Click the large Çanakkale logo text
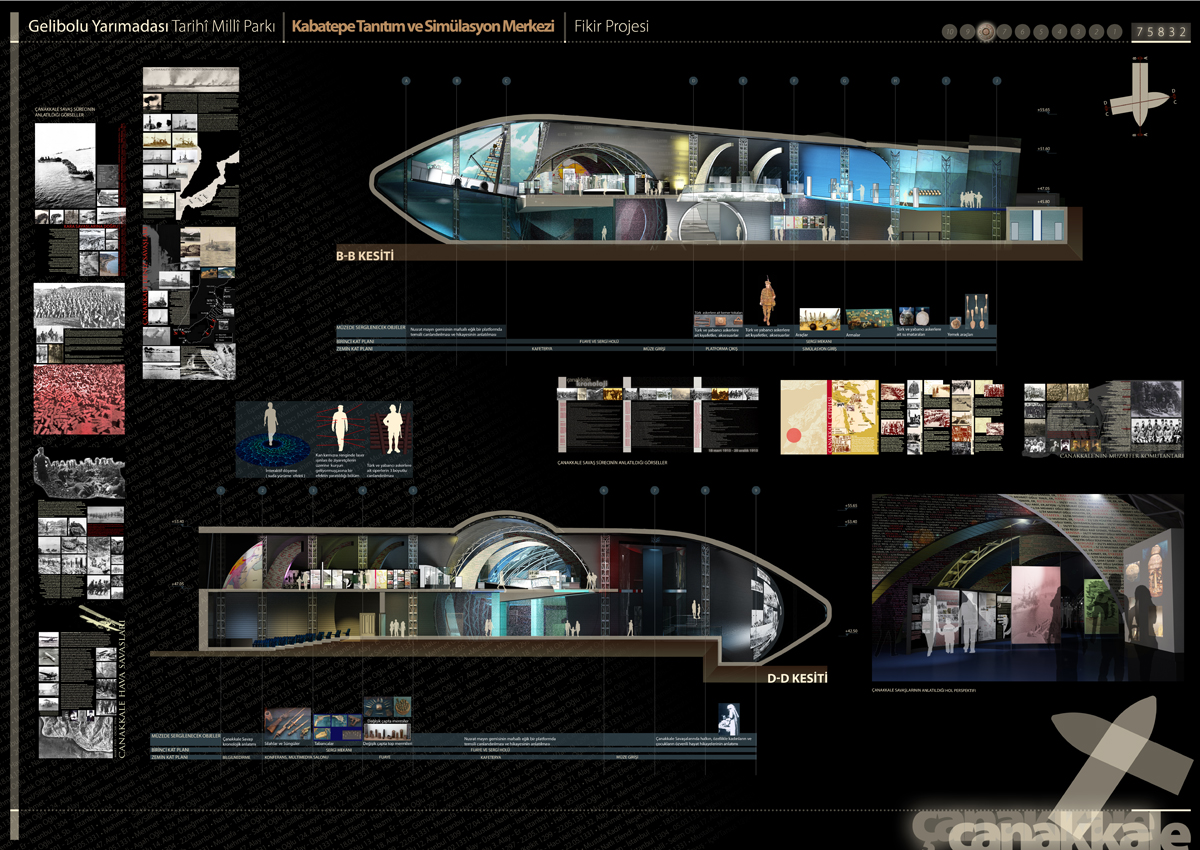1200x850 pixels. click(1060, 826)
